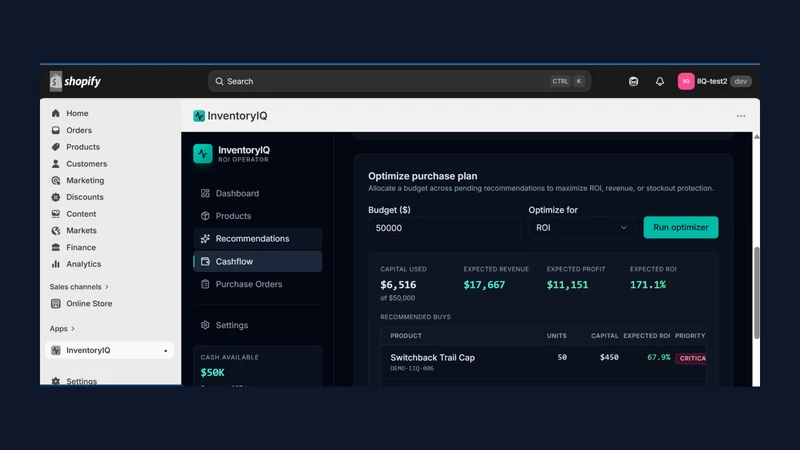Image resolution: width=800 pixels, height=450 pixels.
Task: Click the $50K cash available value
Action: 212,372
